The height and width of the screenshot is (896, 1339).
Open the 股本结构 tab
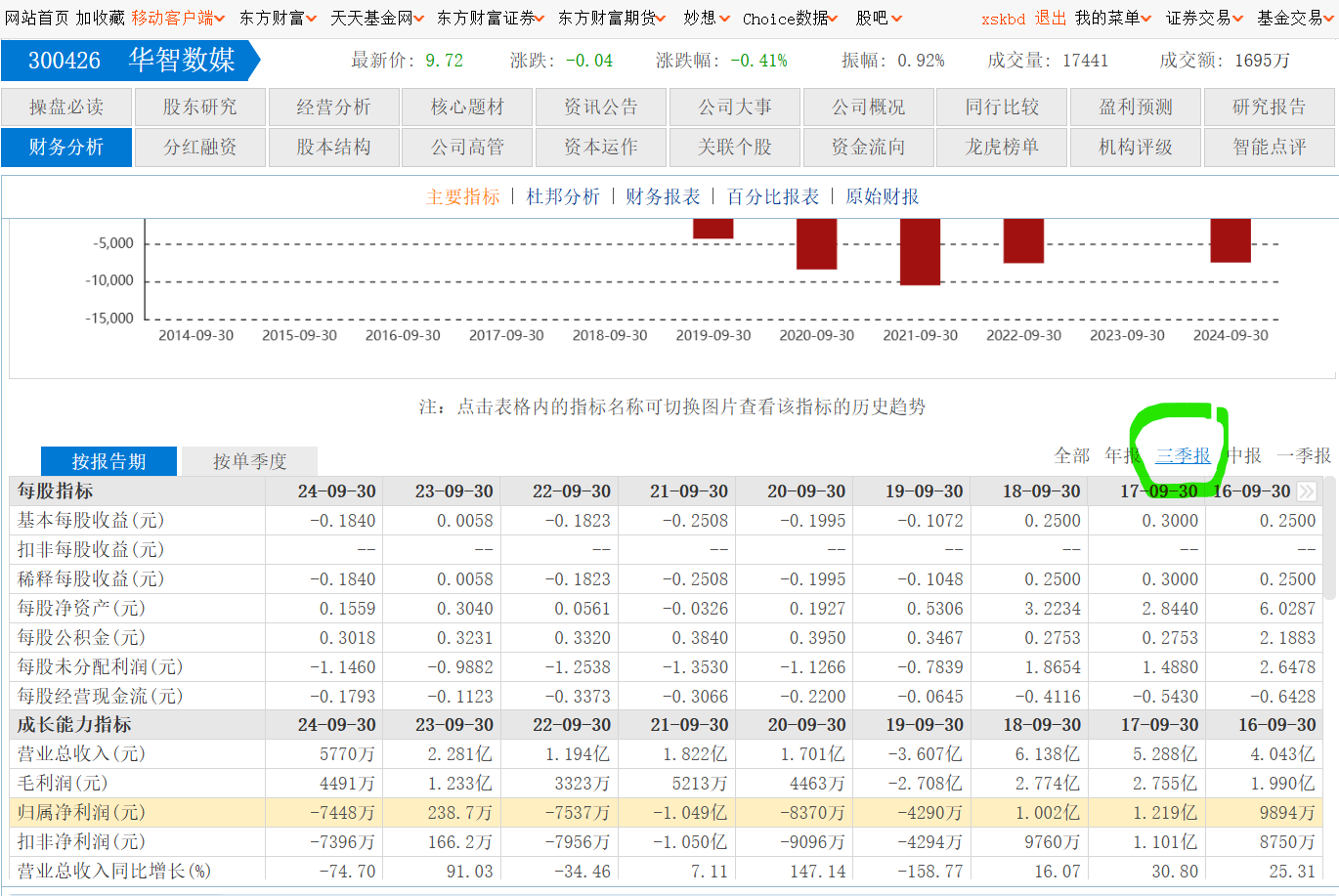pos(334,147)
